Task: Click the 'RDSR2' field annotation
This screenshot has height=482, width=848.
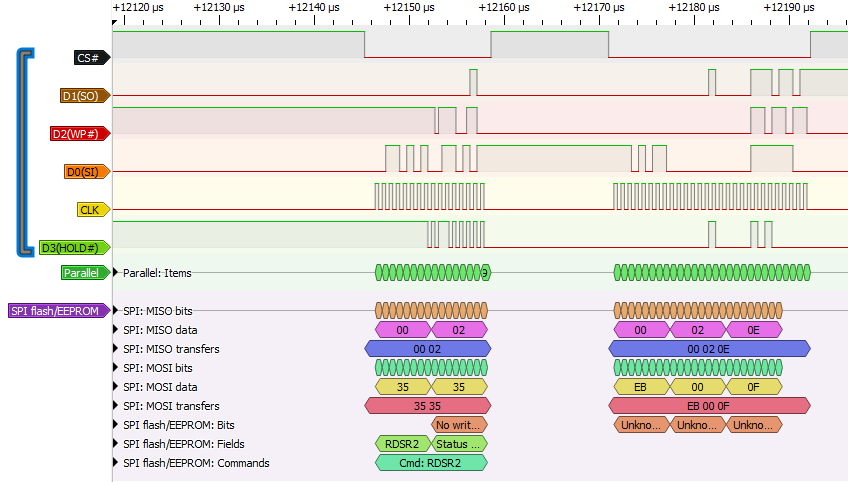Action: 403,444
